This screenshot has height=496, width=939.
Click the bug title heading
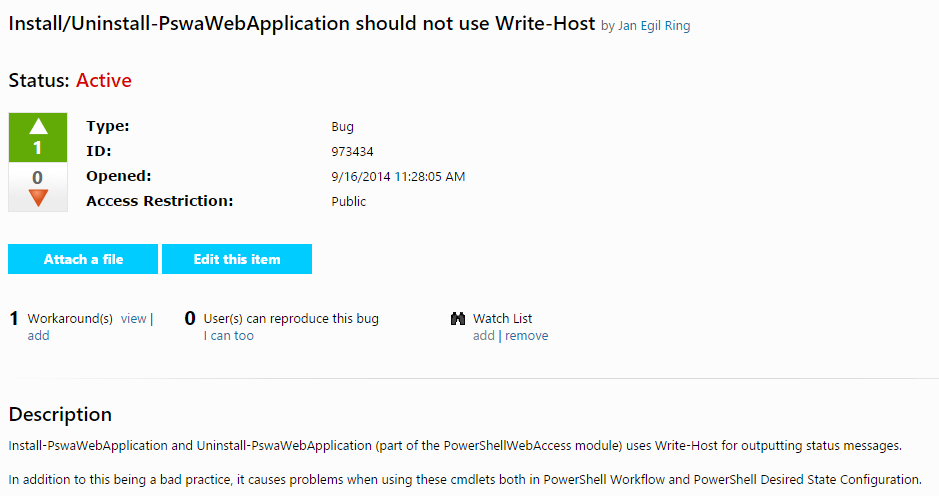(x=301, y=23)
